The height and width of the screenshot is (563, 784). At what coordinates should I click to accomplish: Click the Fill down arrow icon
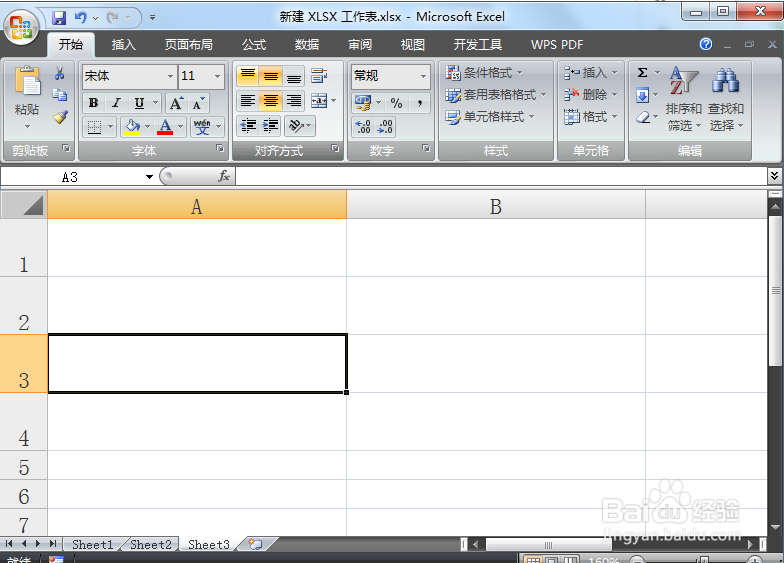(x=643, y=95)
